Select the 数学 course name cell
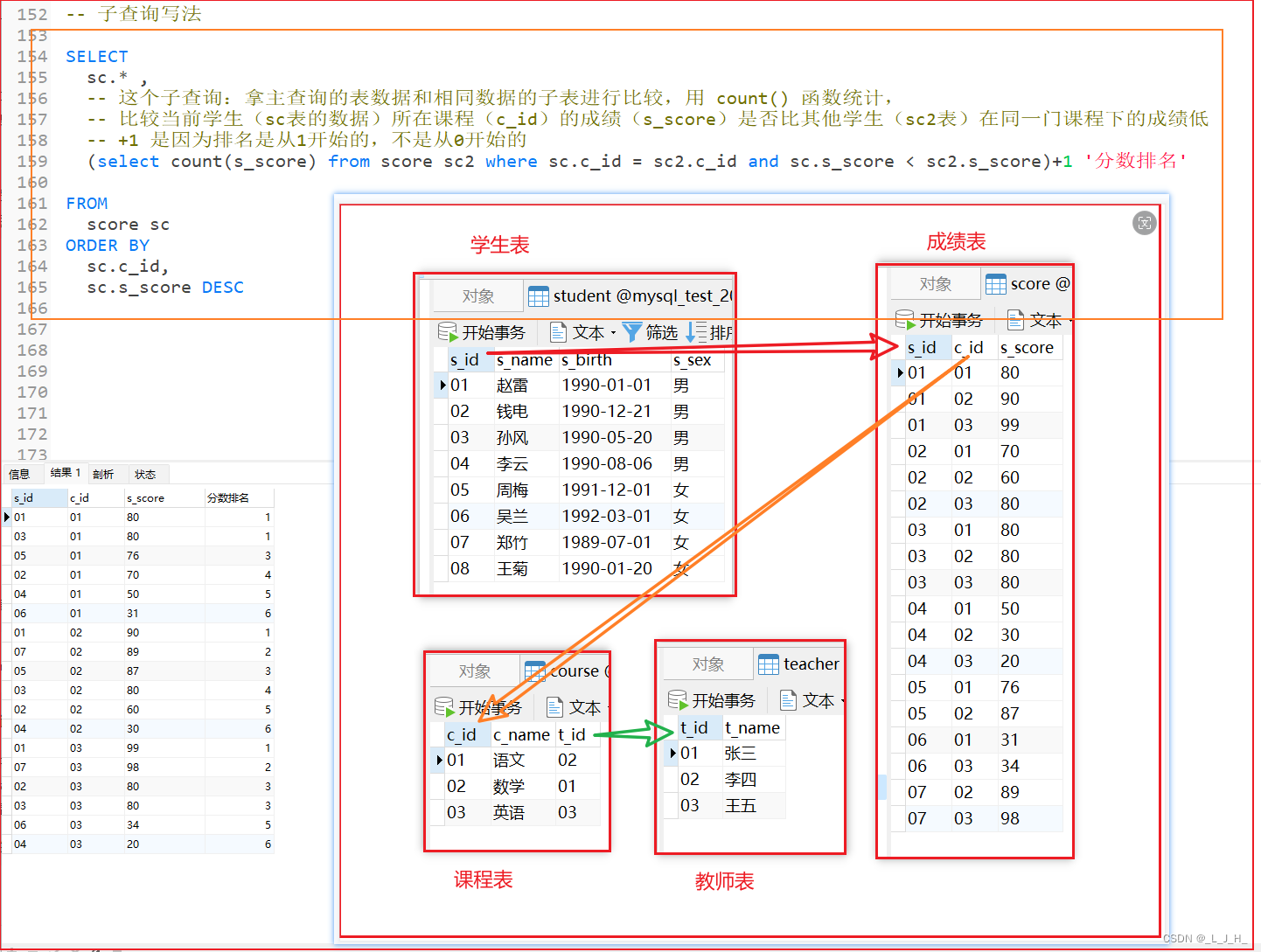 pos(523,787)
